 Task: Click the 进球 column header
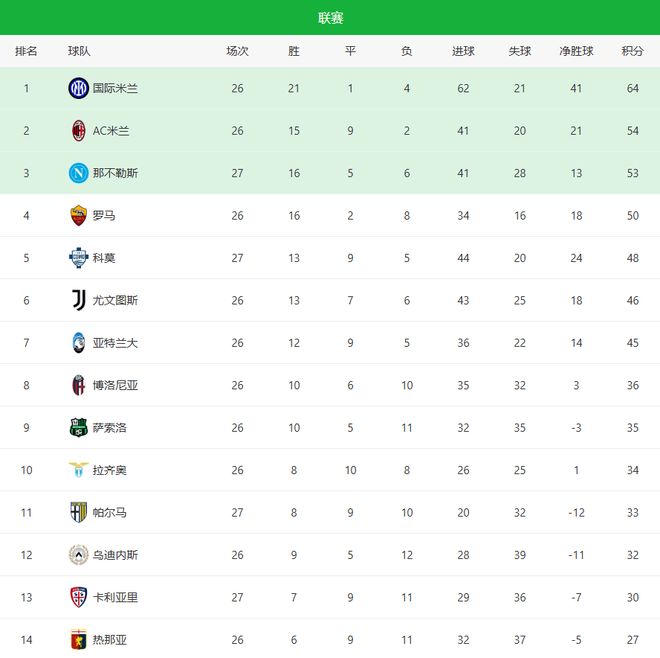pos(463,51)
